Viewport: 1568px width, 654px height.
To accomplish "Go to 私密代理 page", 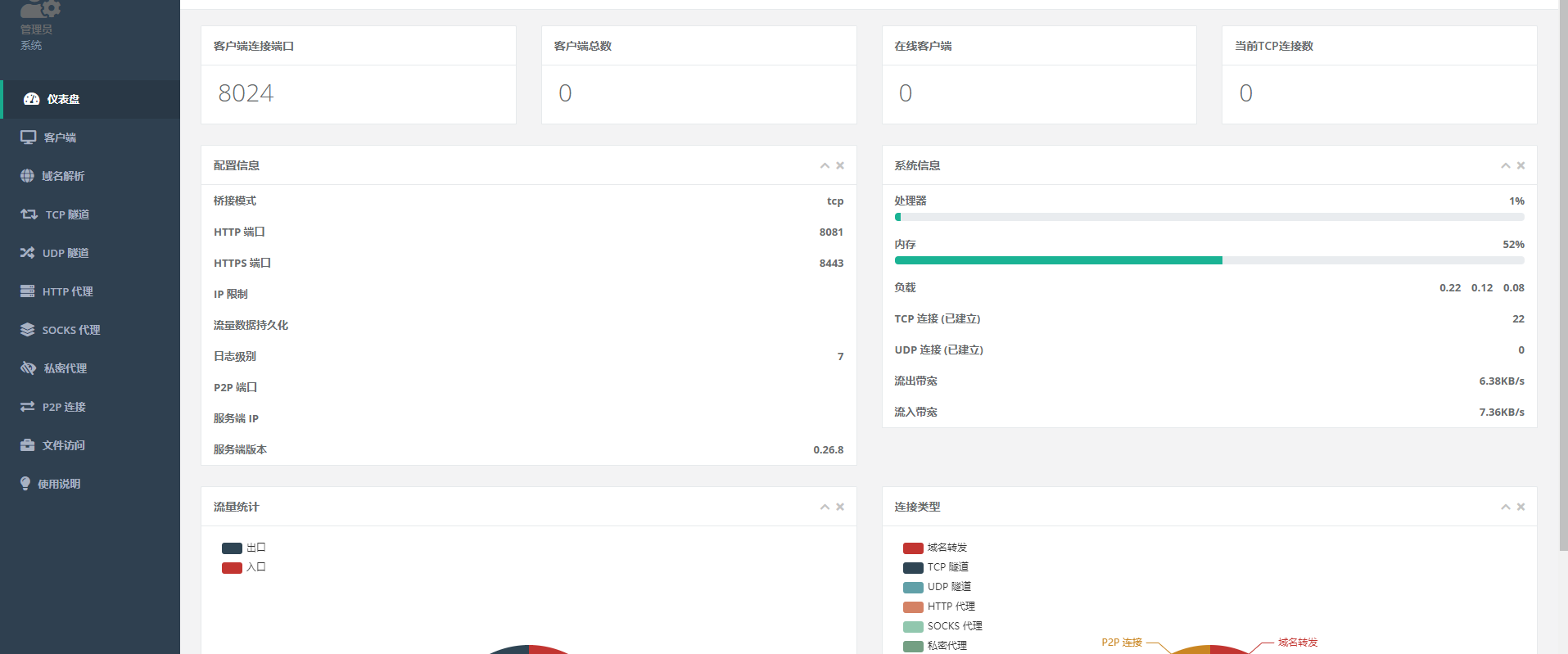I will (x=90, y=368).
